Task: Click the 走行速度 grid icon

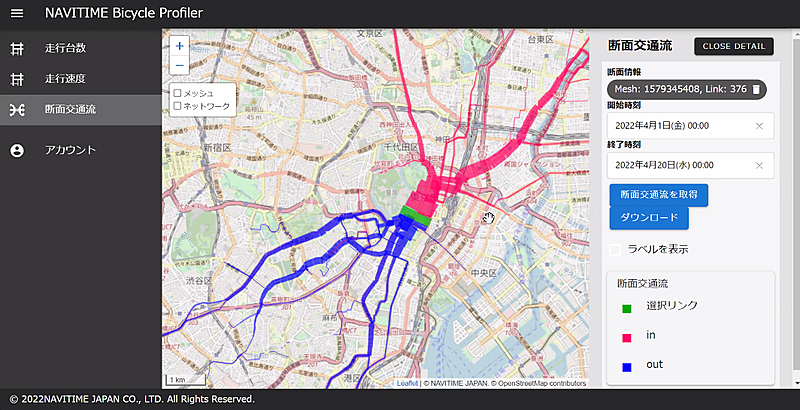Action: (x=17, y=79)
